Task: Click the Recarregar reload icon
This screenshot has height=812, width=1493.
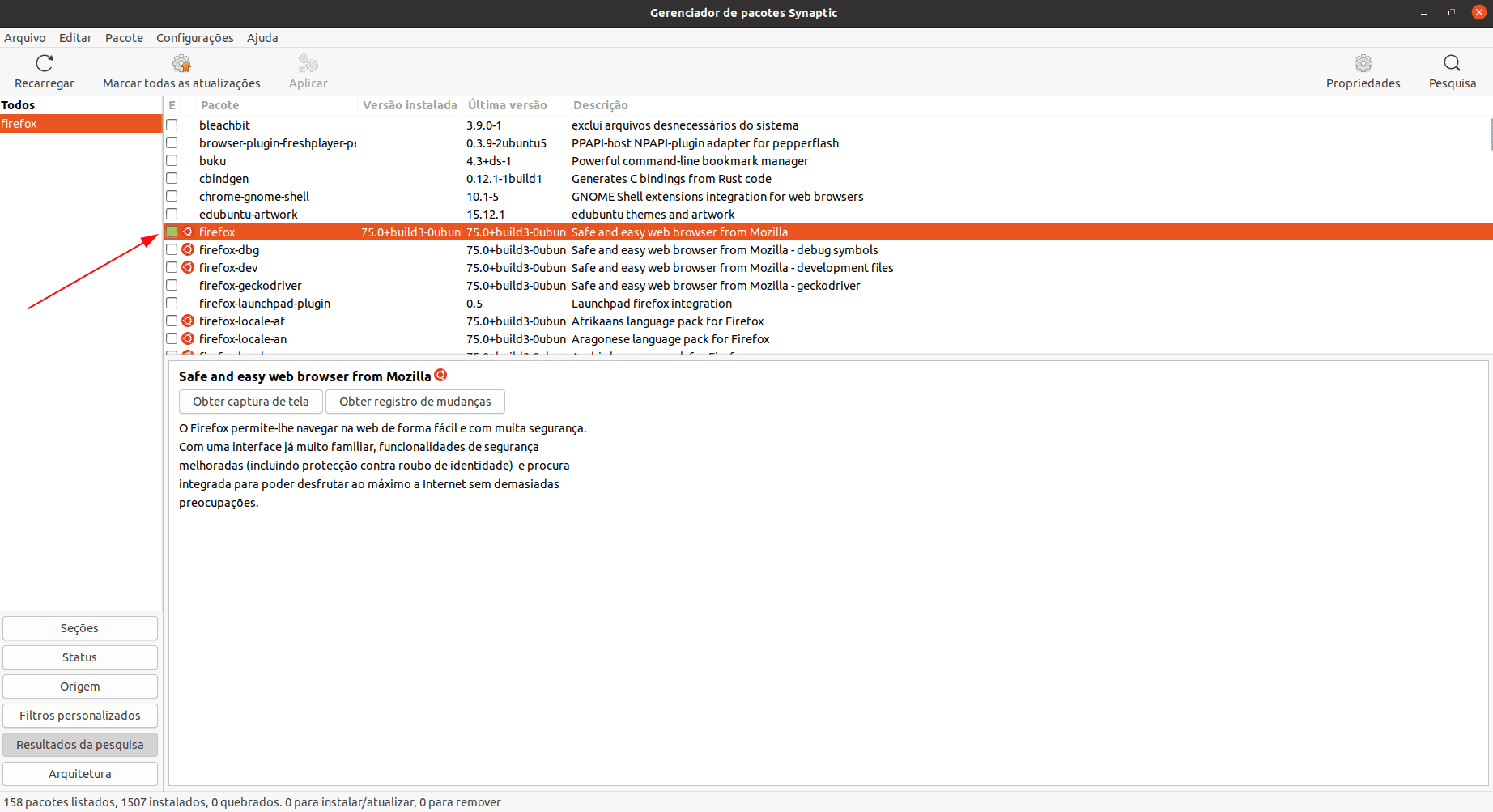Action: (45, 63)
